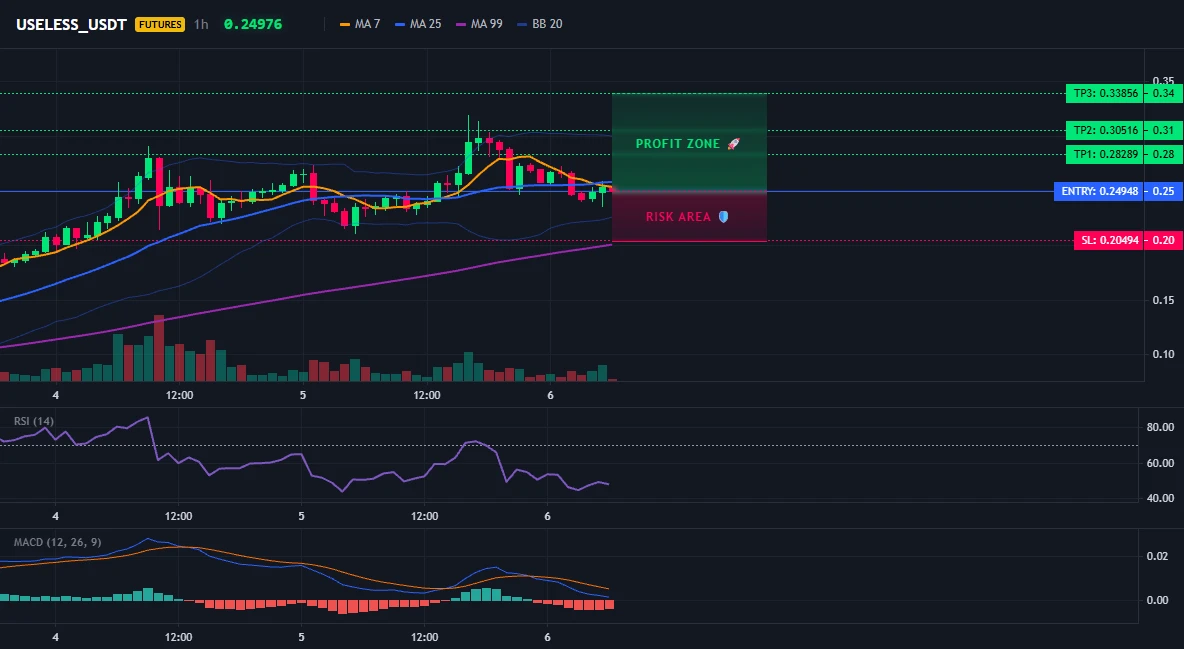Click the USELESS_USDT symbol name

pyautogui.click(x=72, y=24)
